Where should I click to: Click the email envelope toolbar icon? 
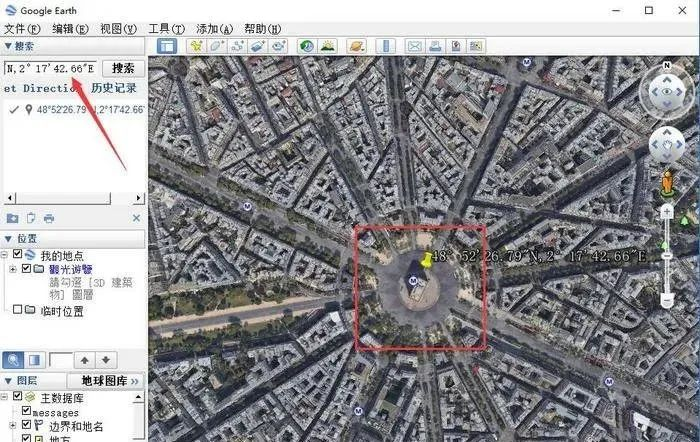pos(415,46)
